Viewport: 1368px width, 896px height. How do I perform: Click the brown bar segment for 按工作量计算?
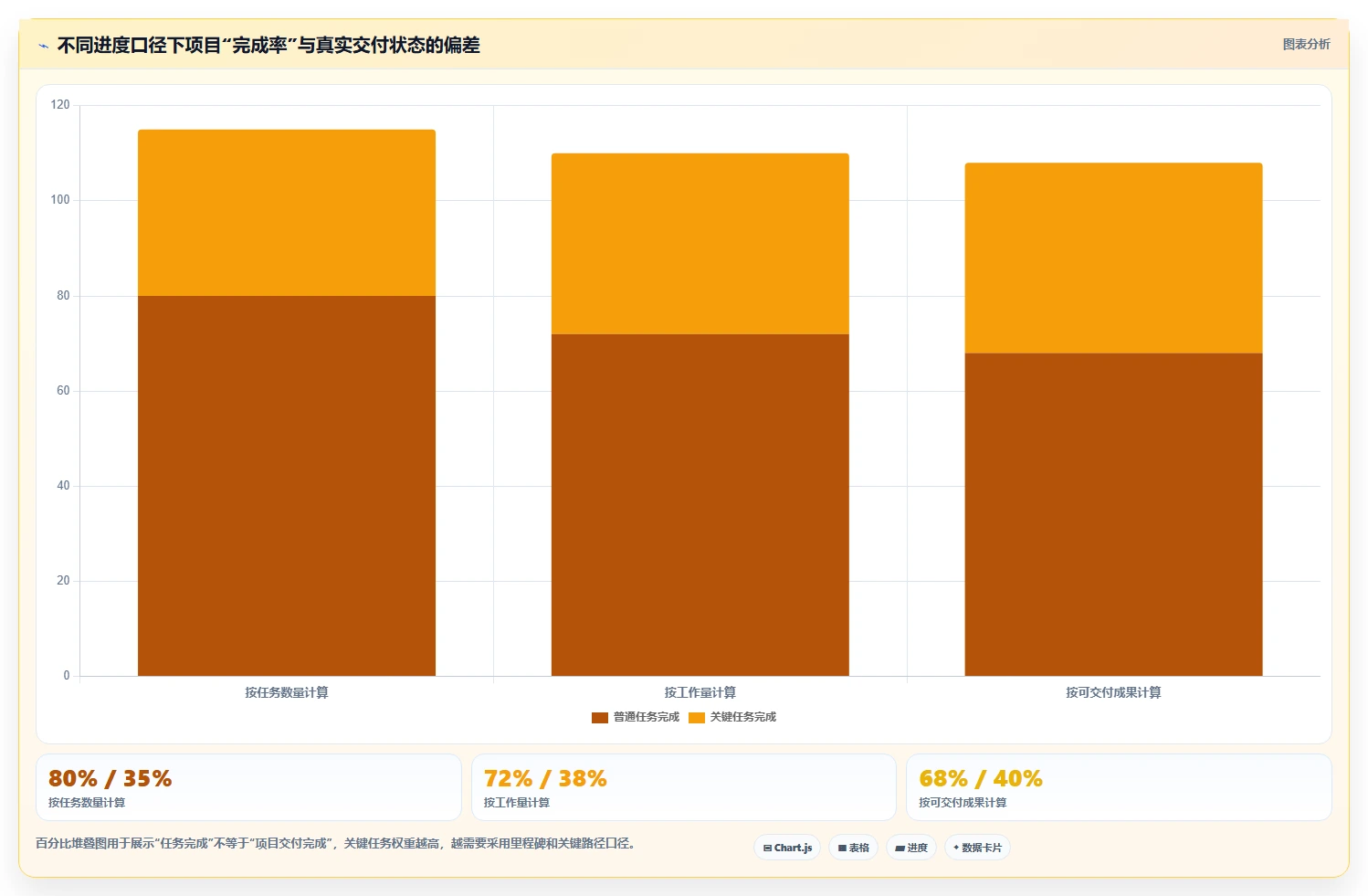(700, 505)
